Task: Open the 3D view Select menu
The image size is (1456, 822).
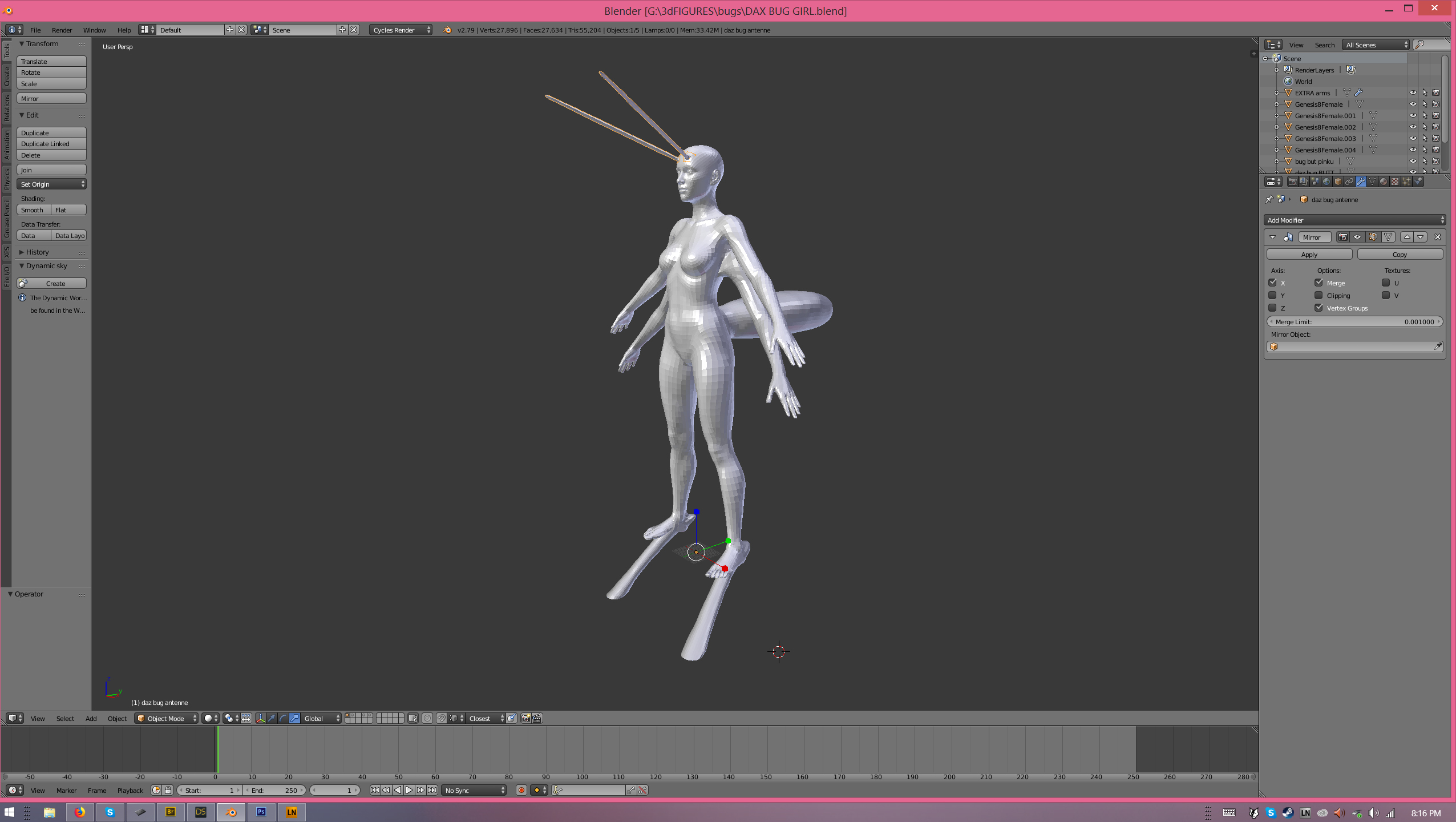Action: pos(65,718)
